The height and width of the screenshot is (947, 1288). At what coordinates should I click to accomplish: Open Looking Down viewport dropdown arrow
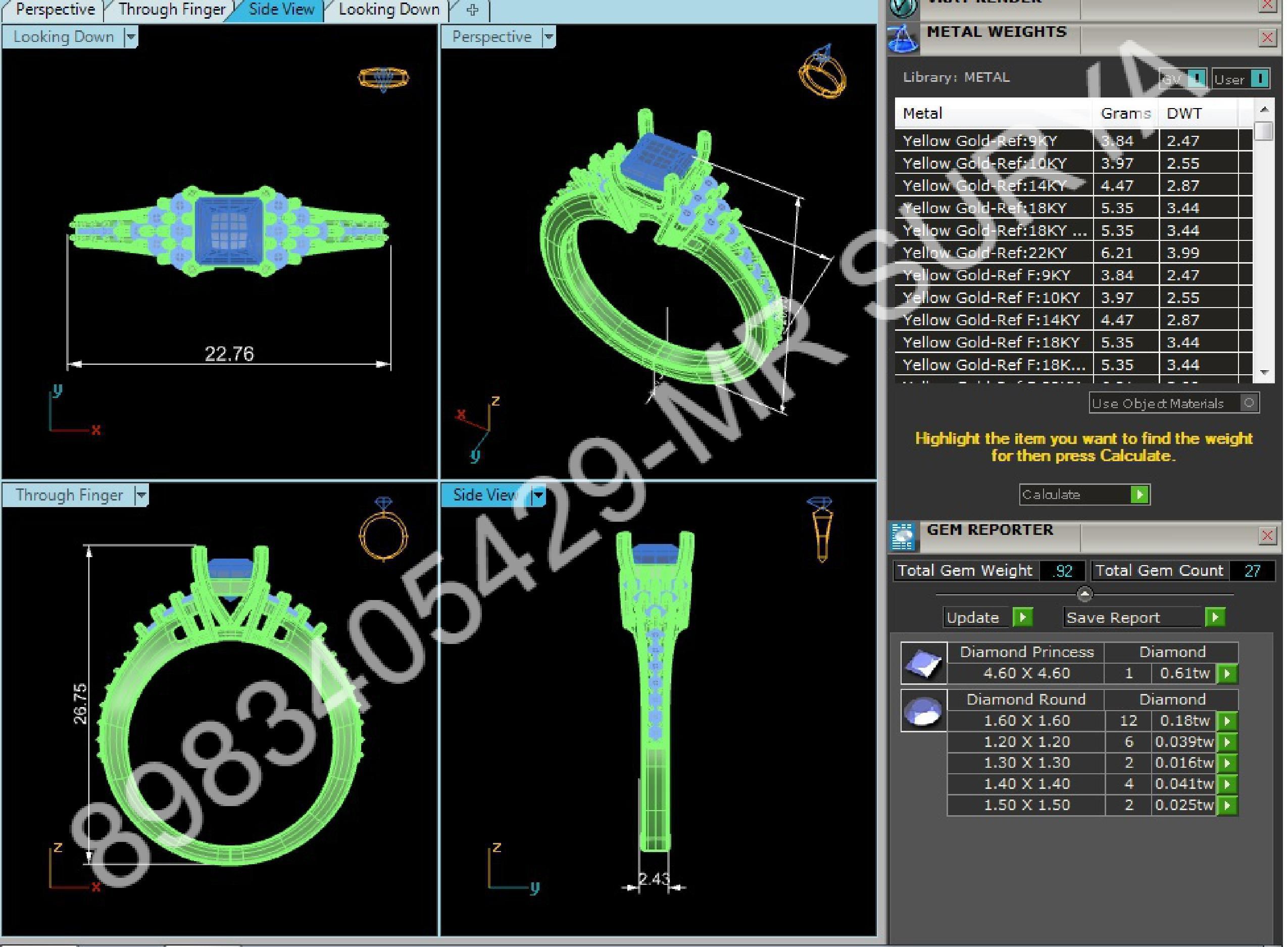click(x=131, y=37)
